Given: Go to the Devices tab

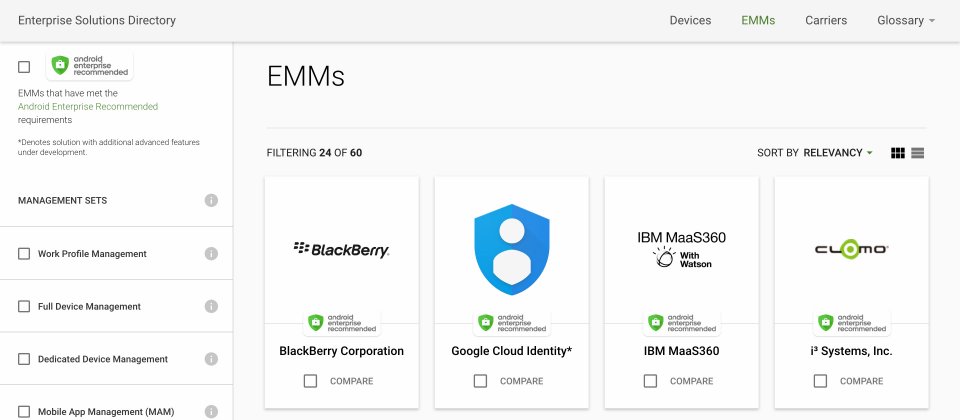Looking at the screenshot, I should [690, 20].
